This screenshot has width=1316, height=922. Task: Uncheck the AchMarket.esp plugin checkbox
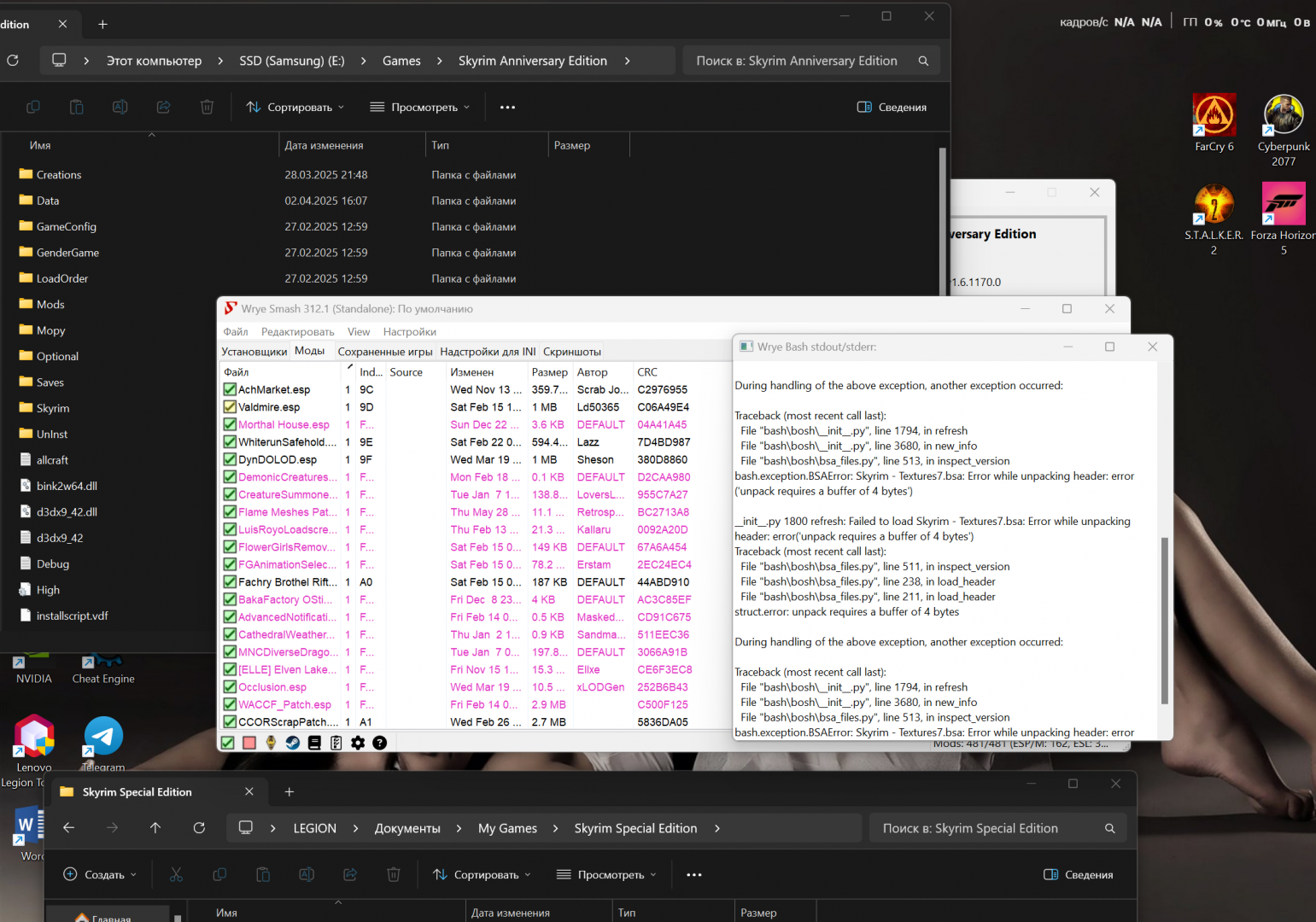pyautogui.click(x=230, y=389)
